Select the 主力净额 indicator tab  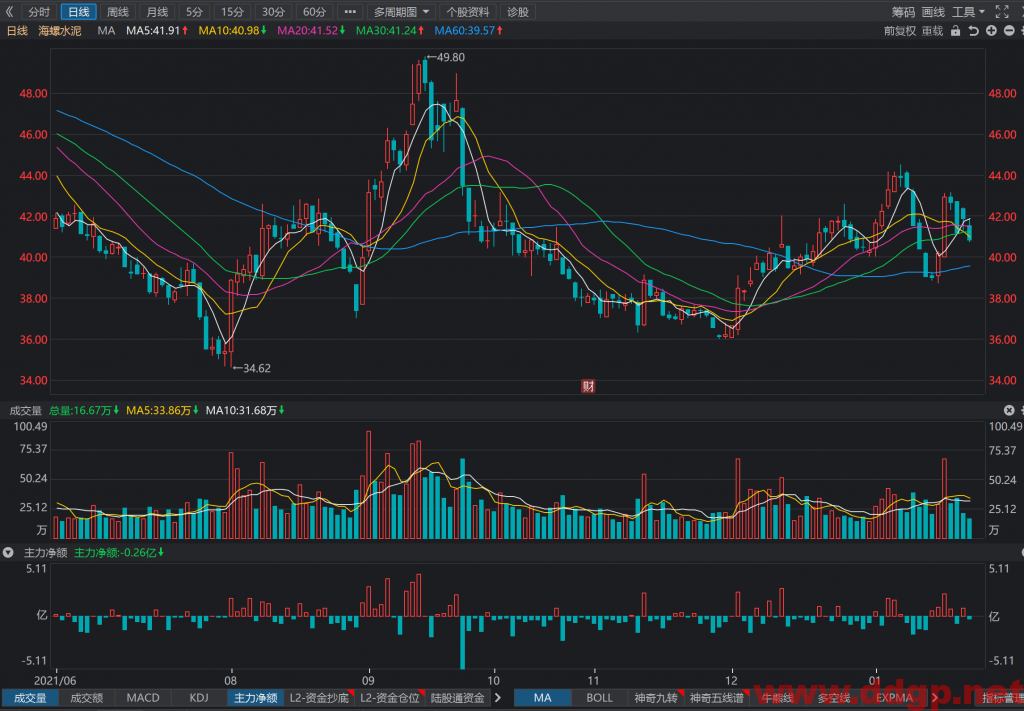[x=256, y=698]
